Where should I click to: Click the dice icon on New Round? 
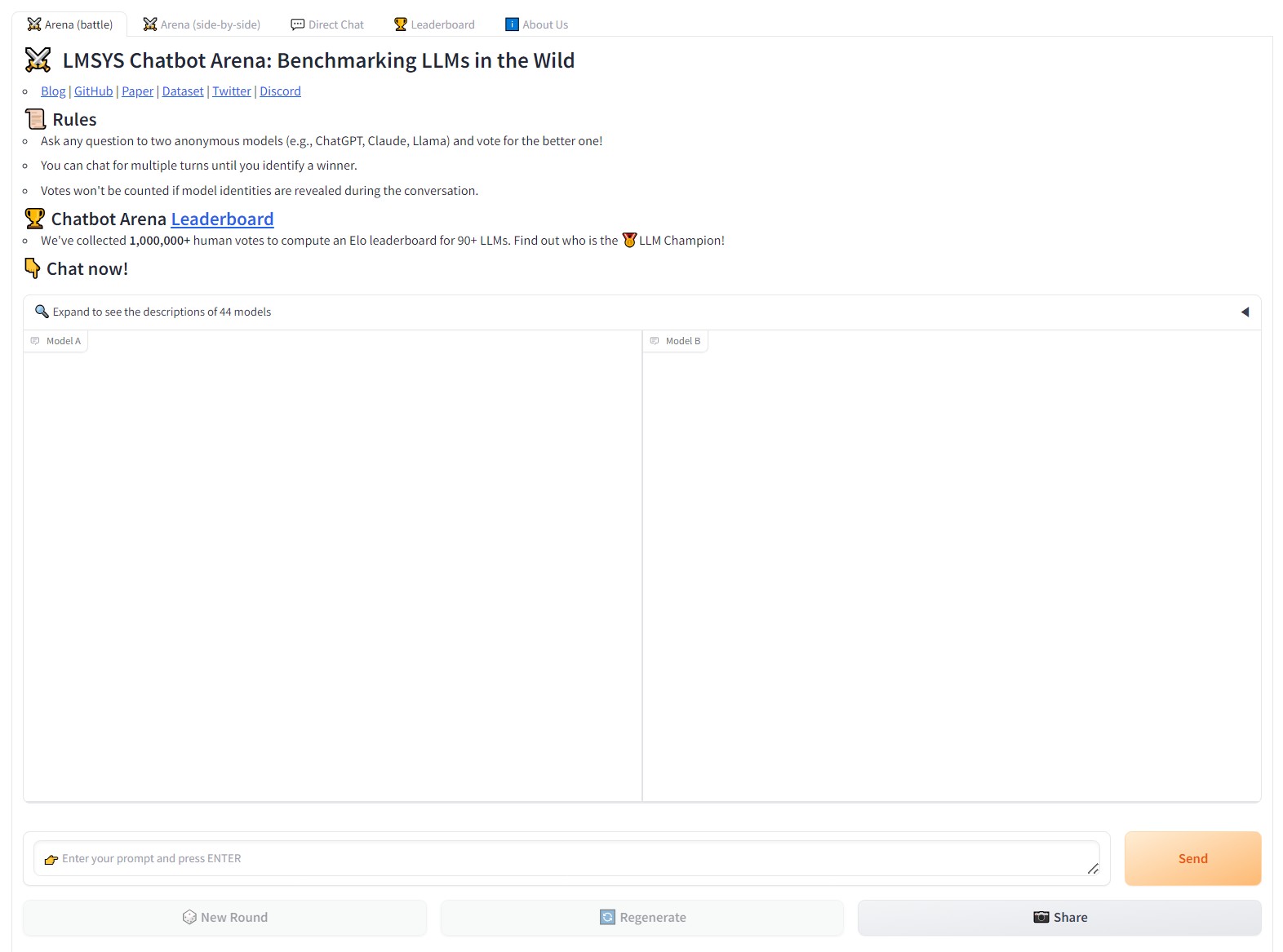(189, 918)
